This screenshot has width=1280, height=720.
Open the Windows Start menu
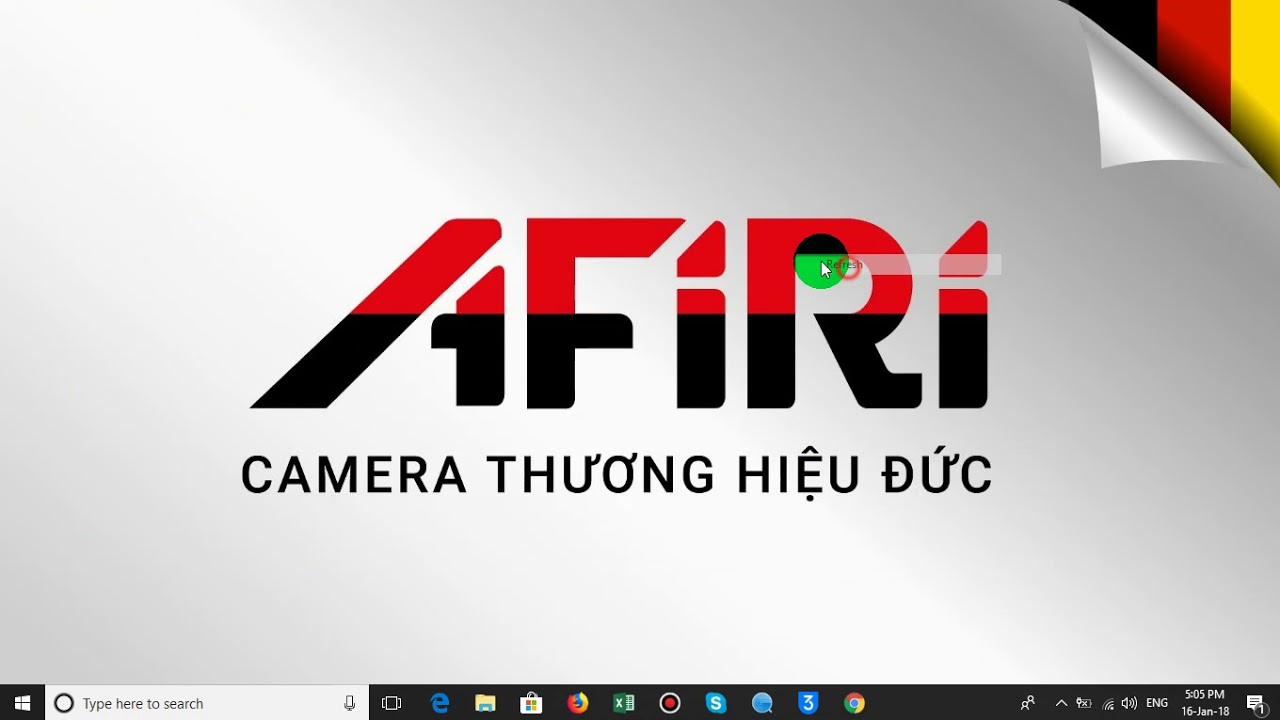[22, 703]
